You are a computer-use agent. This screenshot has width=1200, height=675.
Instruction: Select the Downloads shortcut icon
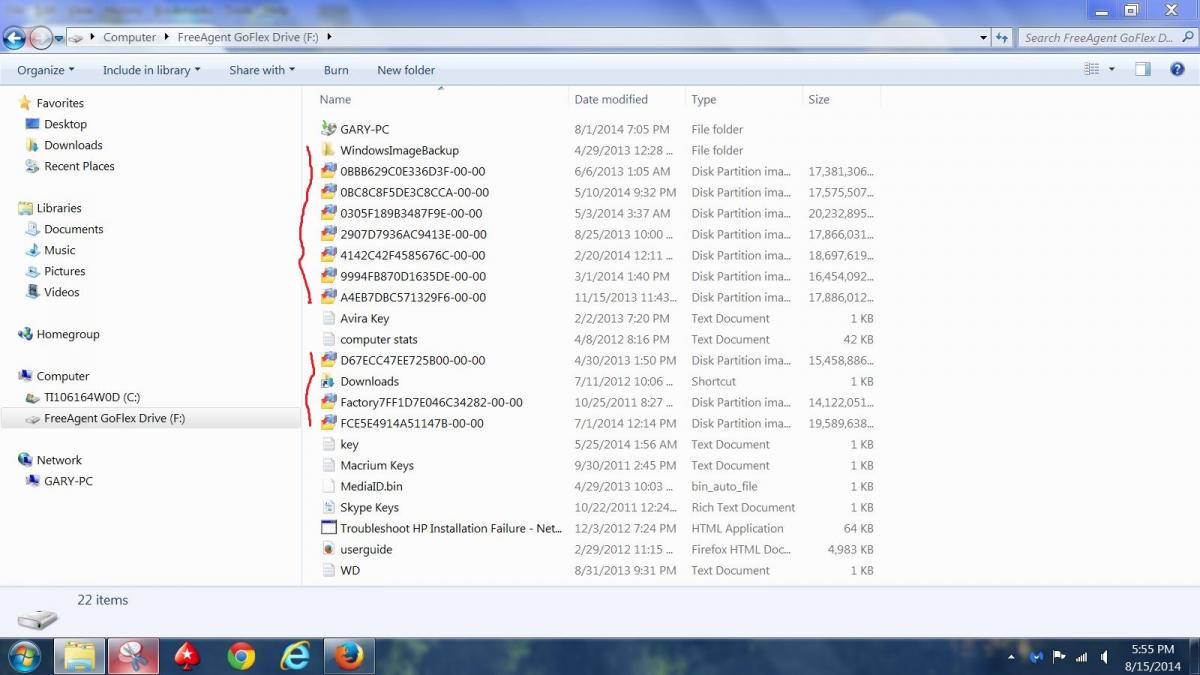329,381
